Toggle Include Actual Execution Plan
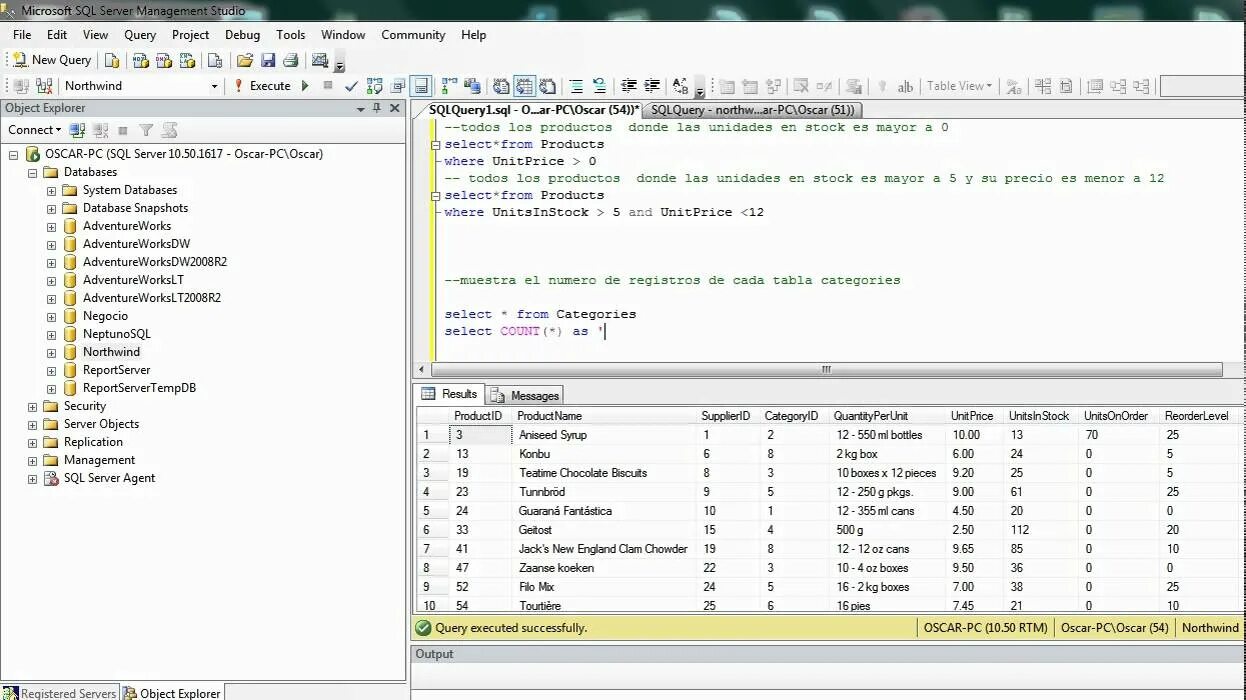1246x700 pixels. (450, 86)
